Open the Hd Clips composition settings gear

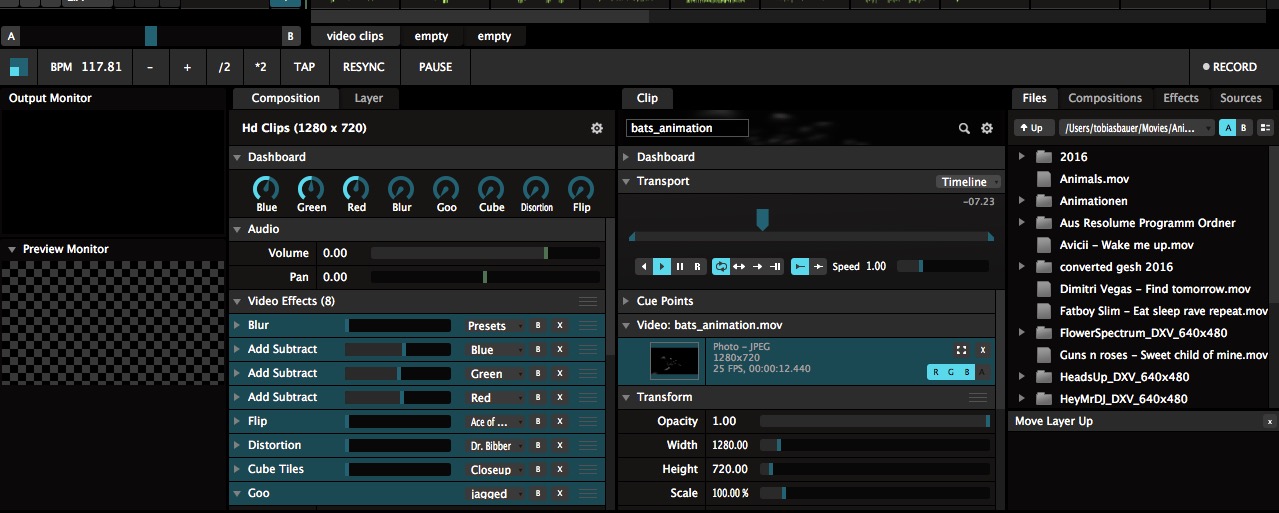point(597,129)
